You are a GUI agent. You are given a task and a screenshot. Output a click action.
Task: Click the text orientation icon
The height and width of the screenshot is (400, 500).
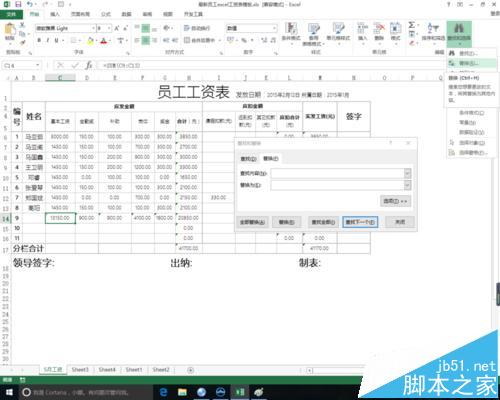tap(167, 28)
